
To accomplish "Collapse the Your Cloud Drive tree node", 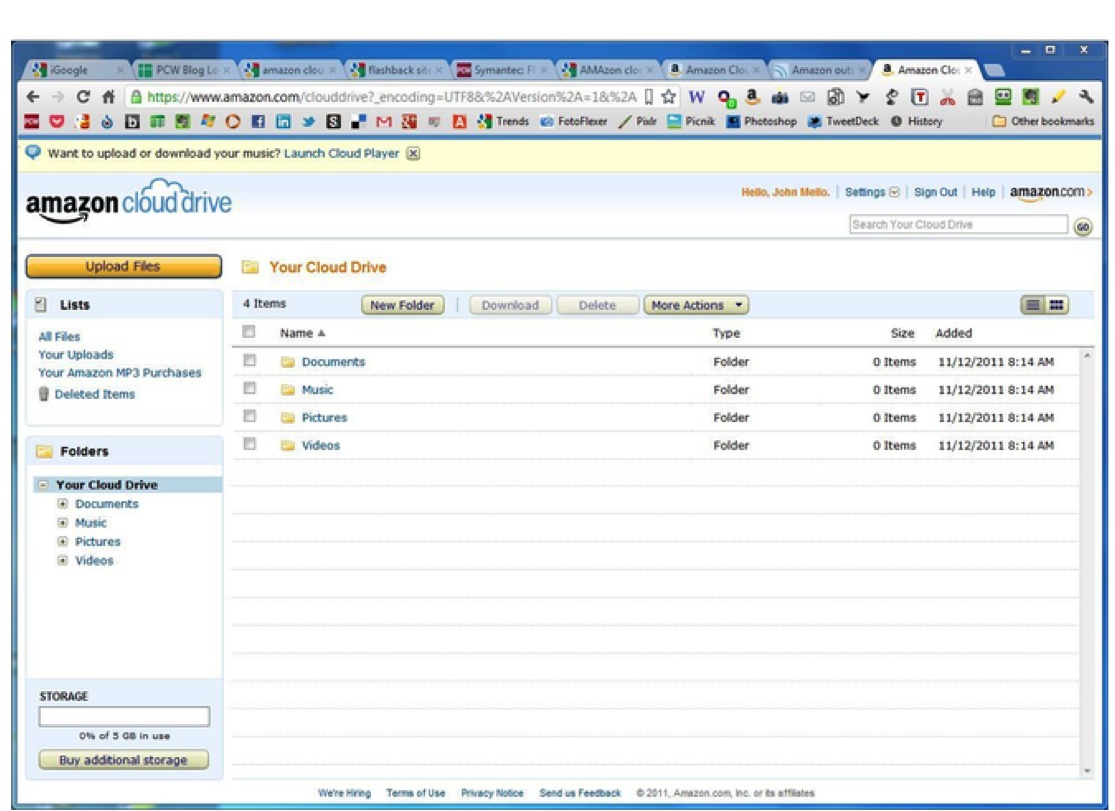I will pos(43,484).
